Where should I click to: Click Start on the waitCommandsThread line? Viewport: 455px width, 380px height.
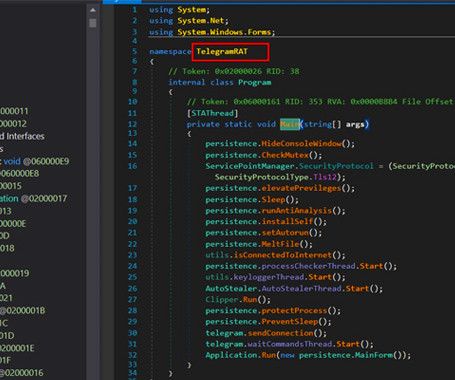(348, 344)
